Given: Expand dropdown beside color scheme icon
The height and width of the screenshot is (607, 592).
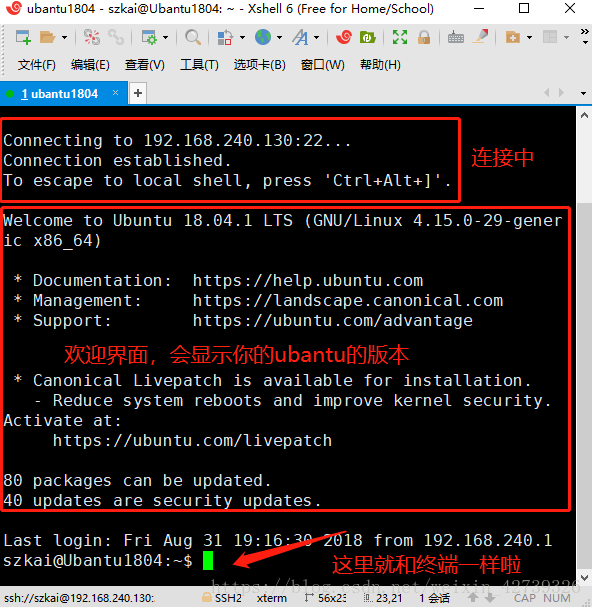Looking at the screenshot, I should click(242, 38).
